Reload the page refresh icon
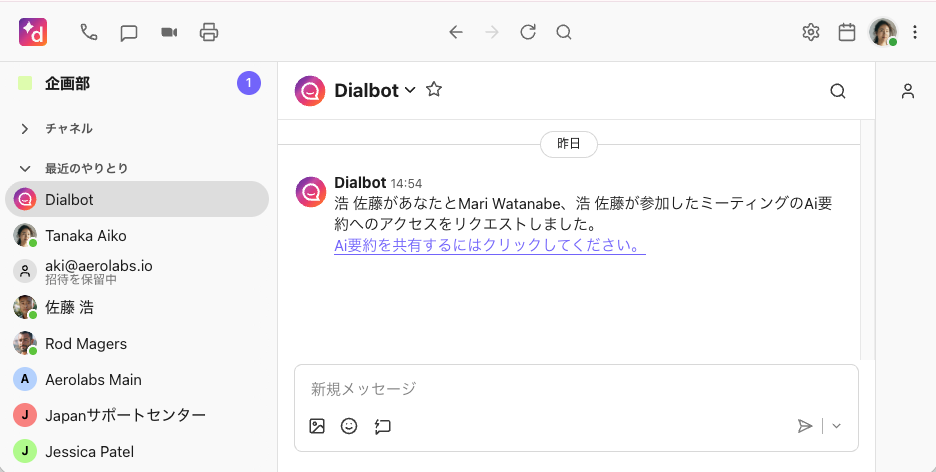 tap(528, 32)
